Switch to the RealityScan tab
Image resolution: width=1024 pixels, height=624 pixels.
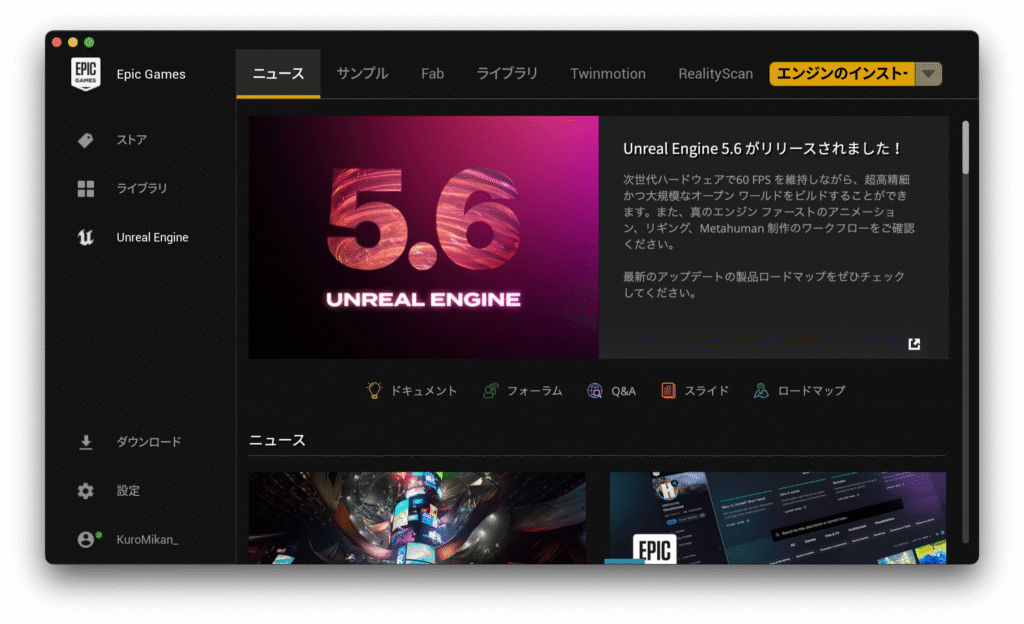point(715,74)
